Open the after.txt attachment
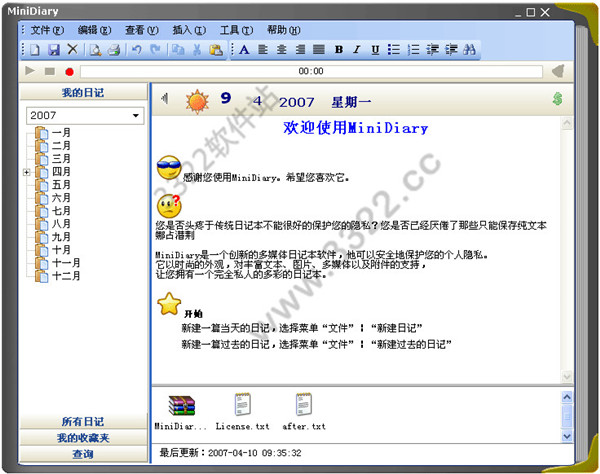Viewport: 600px width, 474px height. click(x=304, y=412)
